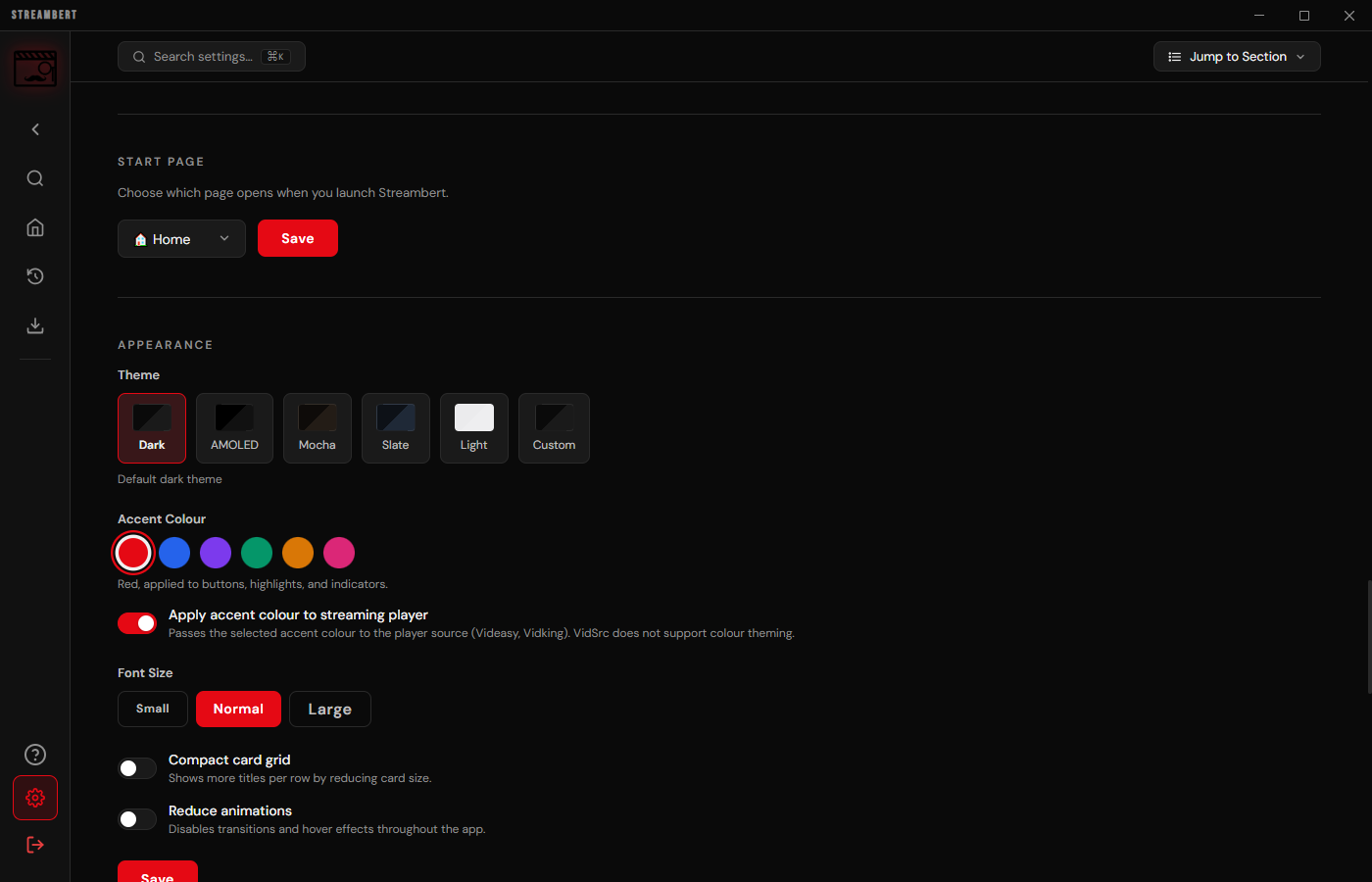Toggle Apply accent colour to streaming player
1372x882 pixels.
pos(137,623)
